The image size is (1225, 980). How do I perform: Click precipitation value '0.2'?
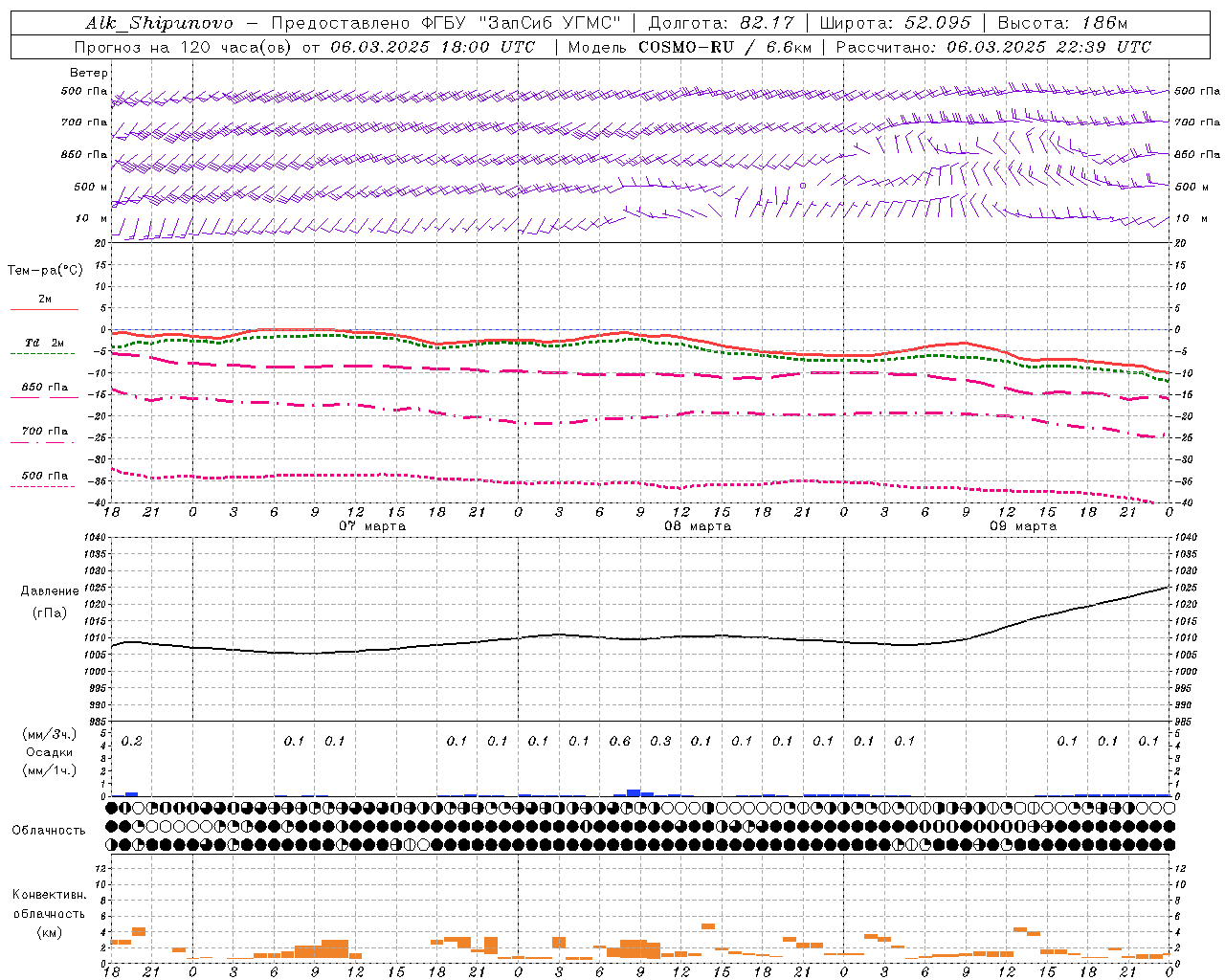tap(132, 741)
